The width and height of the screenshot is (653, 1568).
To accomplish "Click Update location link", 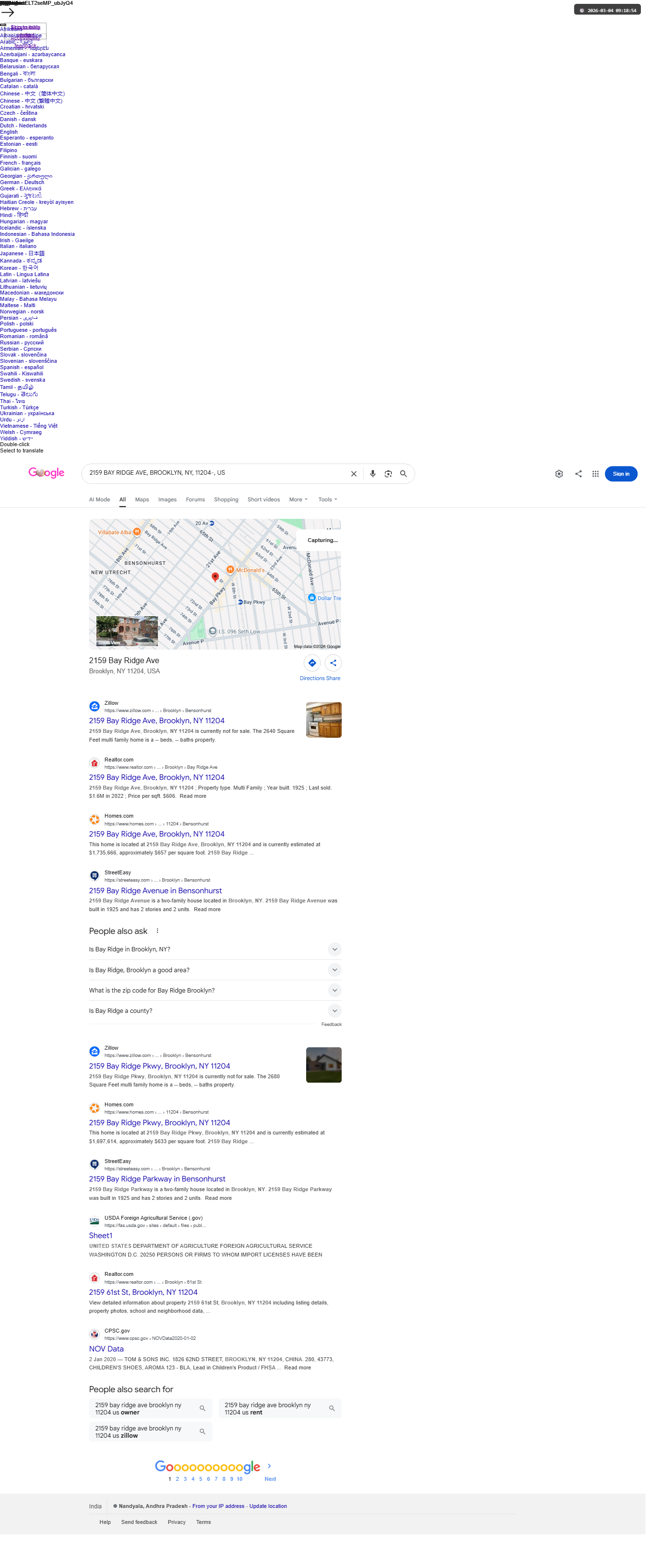I will point(268,1506).
